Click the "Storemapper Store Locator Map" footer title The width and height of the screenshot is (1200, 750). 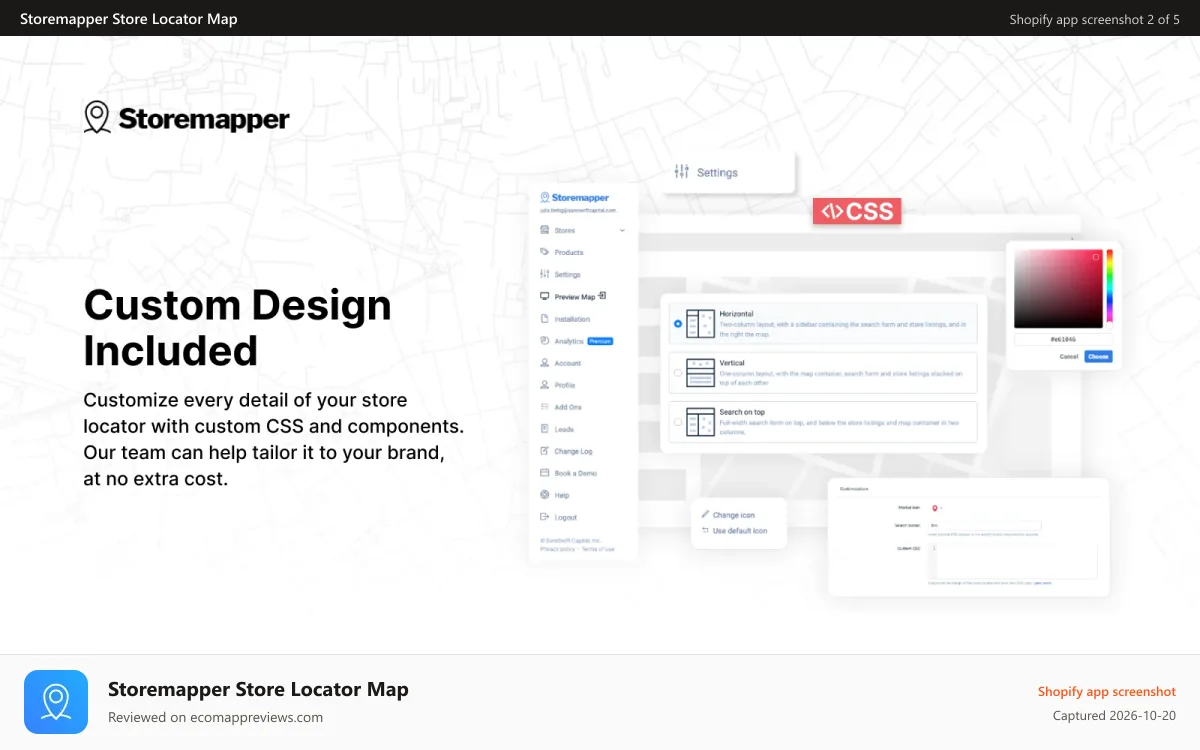(x=258, y=689)
